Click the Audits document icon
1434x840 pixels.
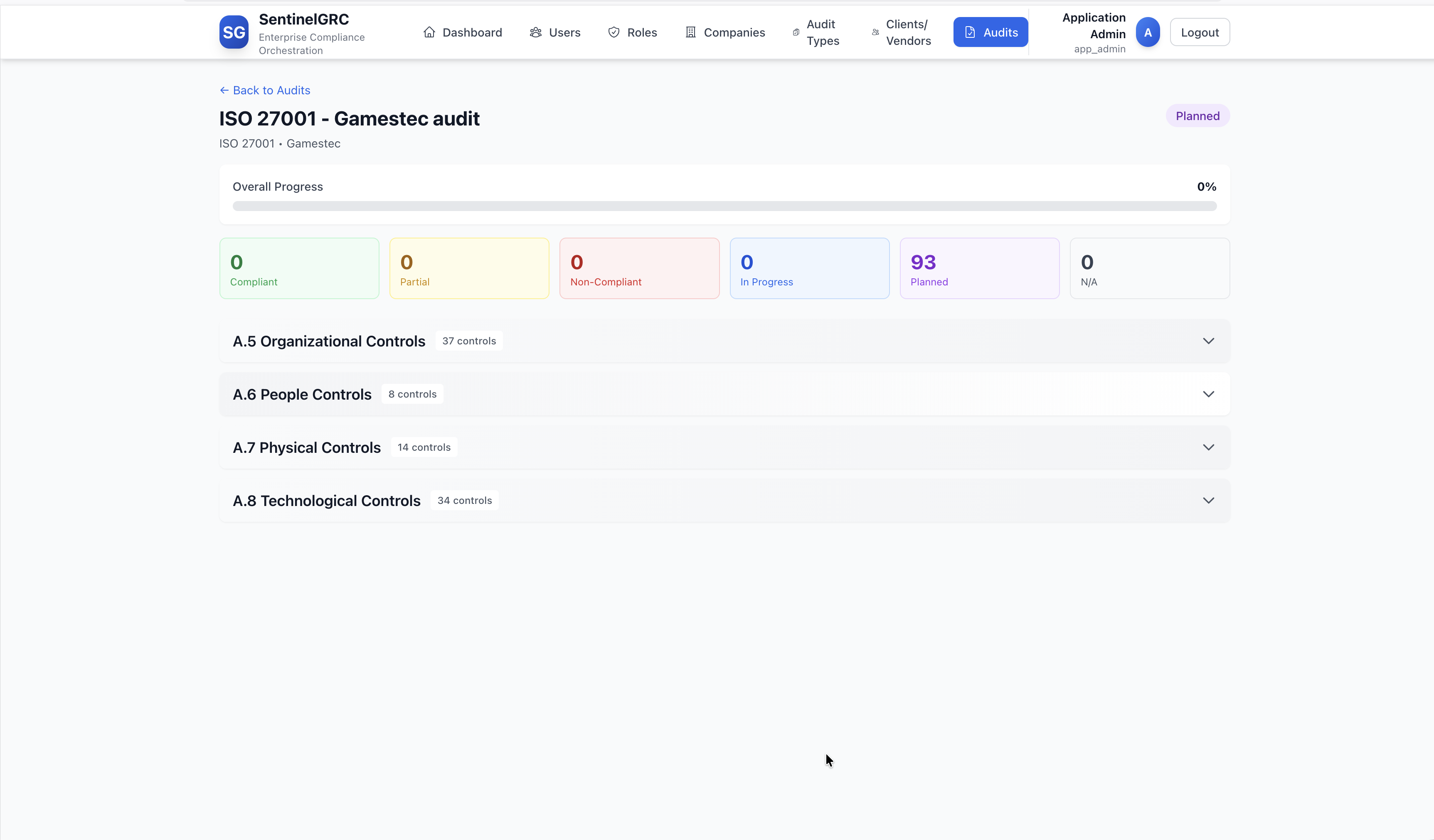coord(970,32)
